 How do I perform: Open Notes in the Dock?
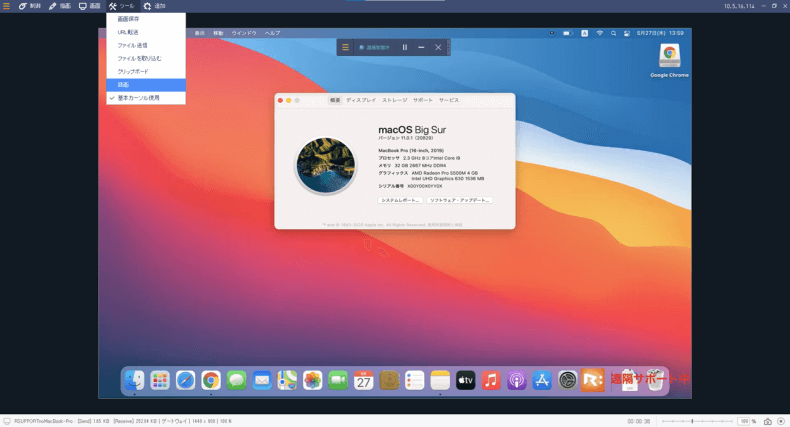point(440,381)
